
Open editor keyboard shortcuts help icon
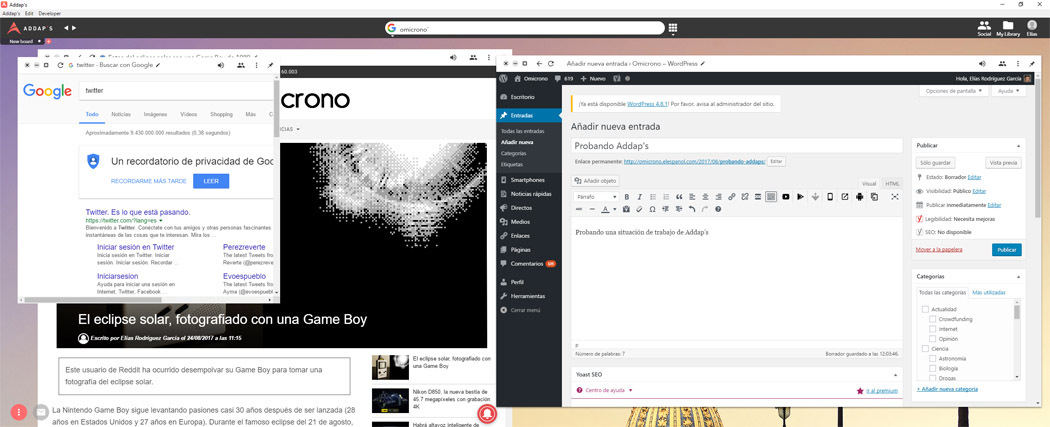718,209
